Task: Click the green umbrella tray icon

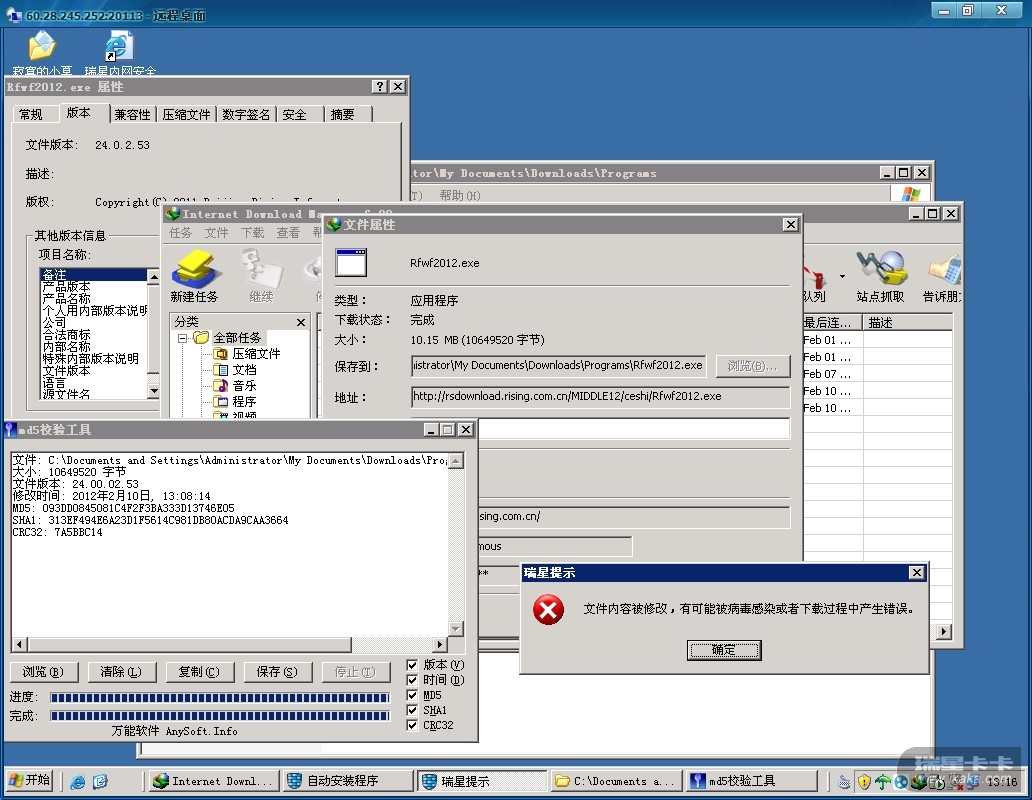Action: click(883, 782)
